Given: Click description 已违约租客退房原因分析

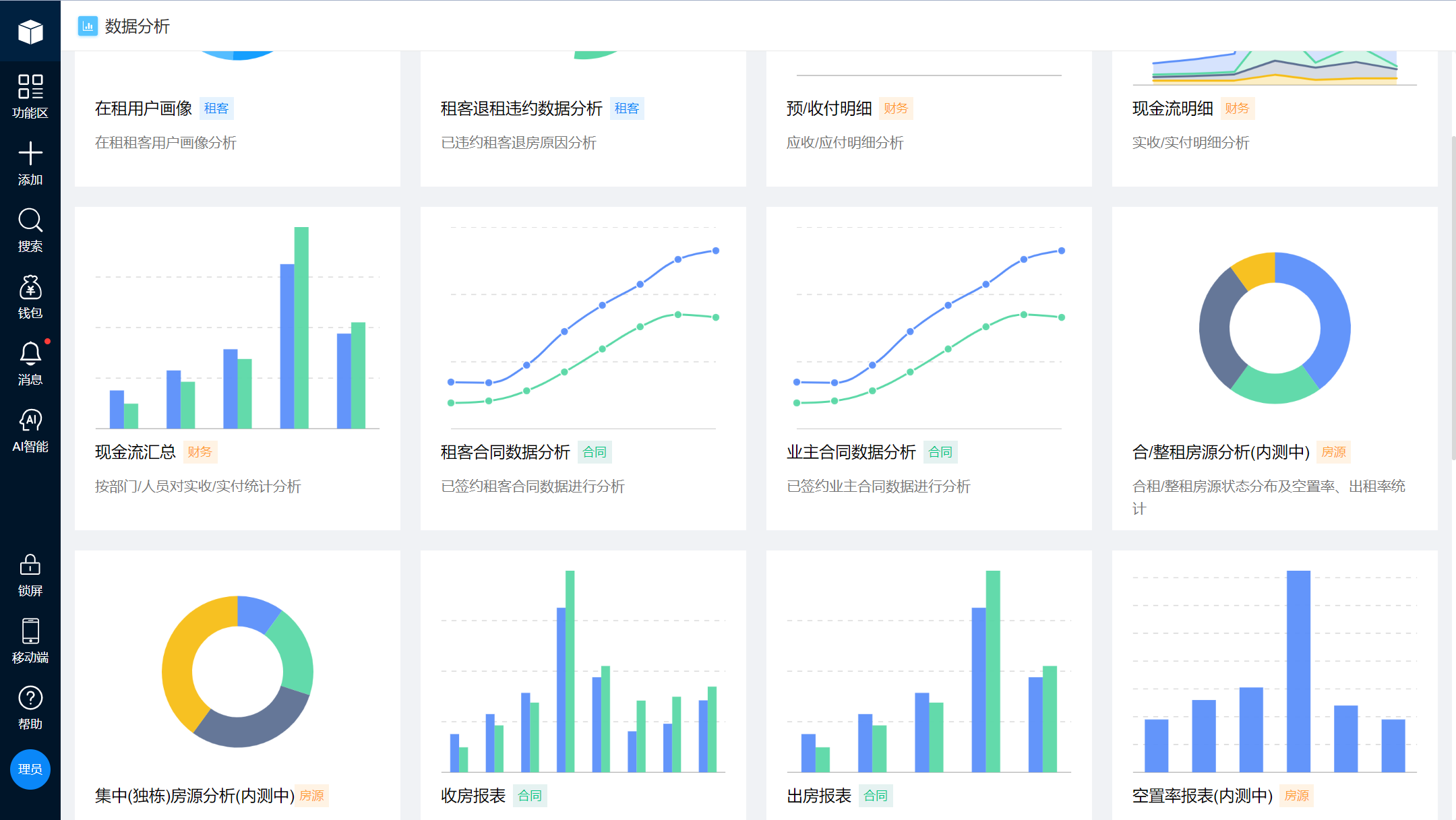Looking at the screenshot, I should point(519,143).
